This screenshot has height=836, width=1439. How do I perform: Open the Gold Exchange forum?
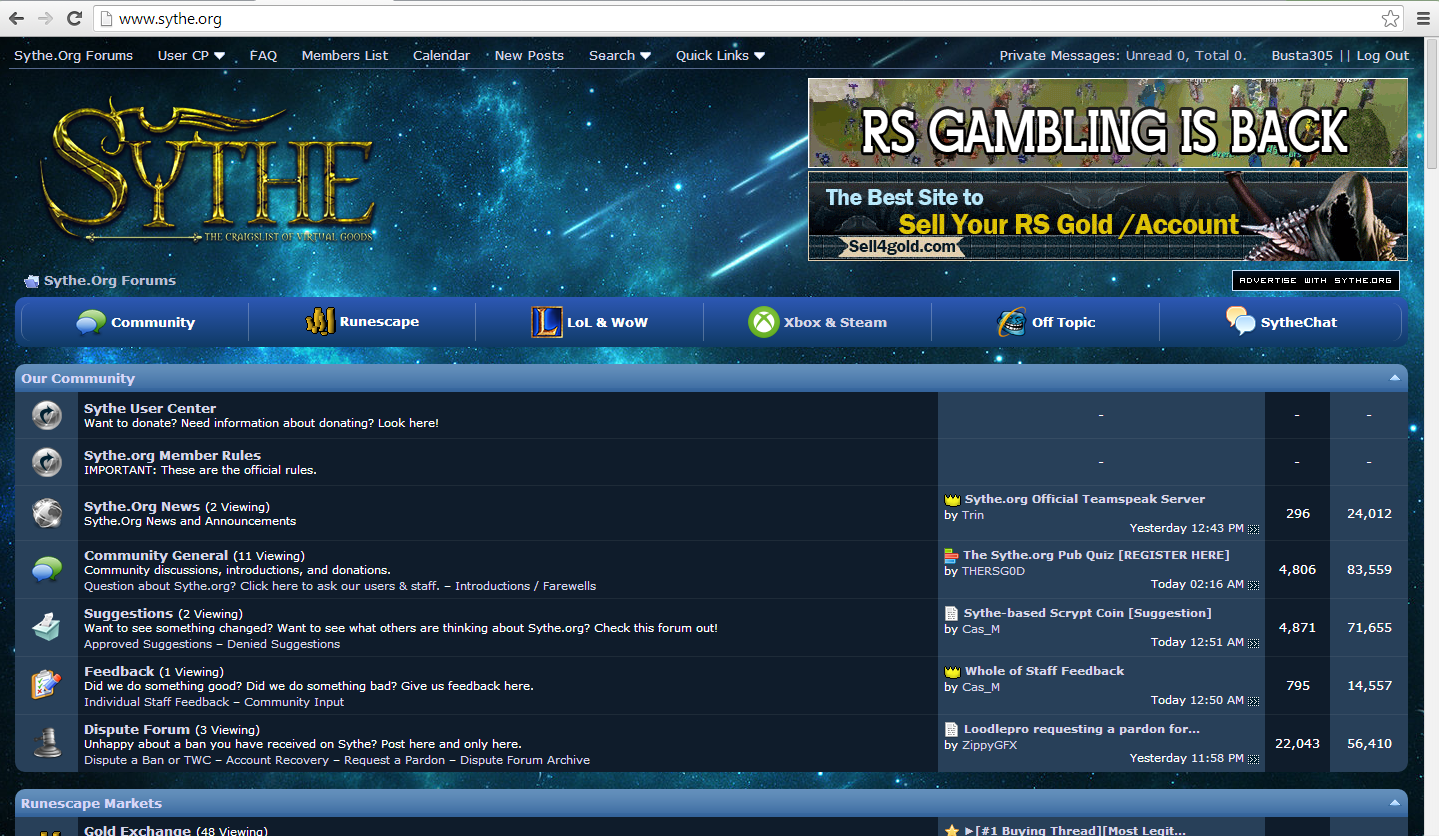(137, 830)
